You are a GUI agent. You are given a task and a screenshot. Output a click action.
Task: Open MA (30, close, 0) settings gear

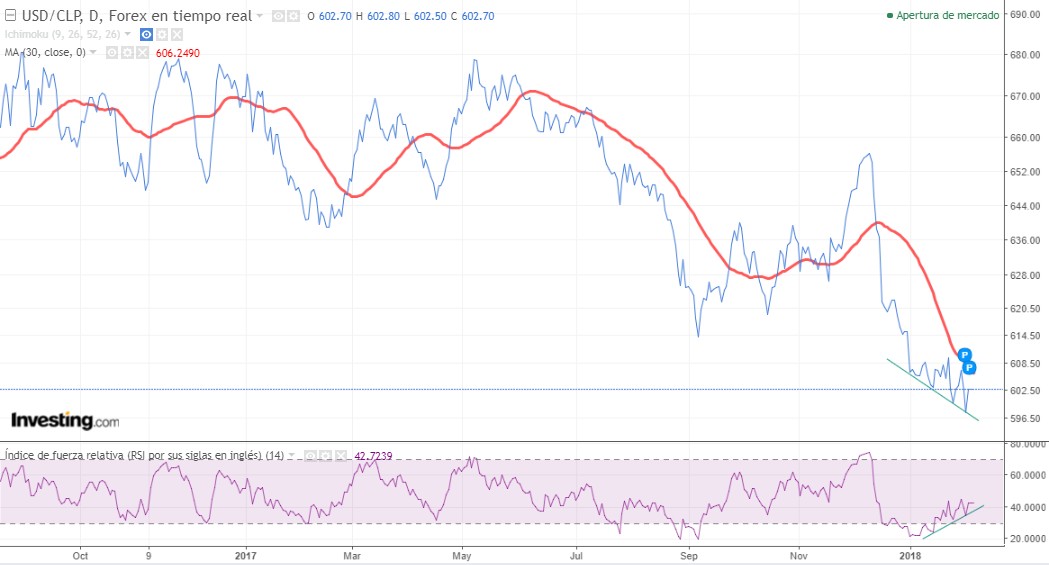(127, 52)
